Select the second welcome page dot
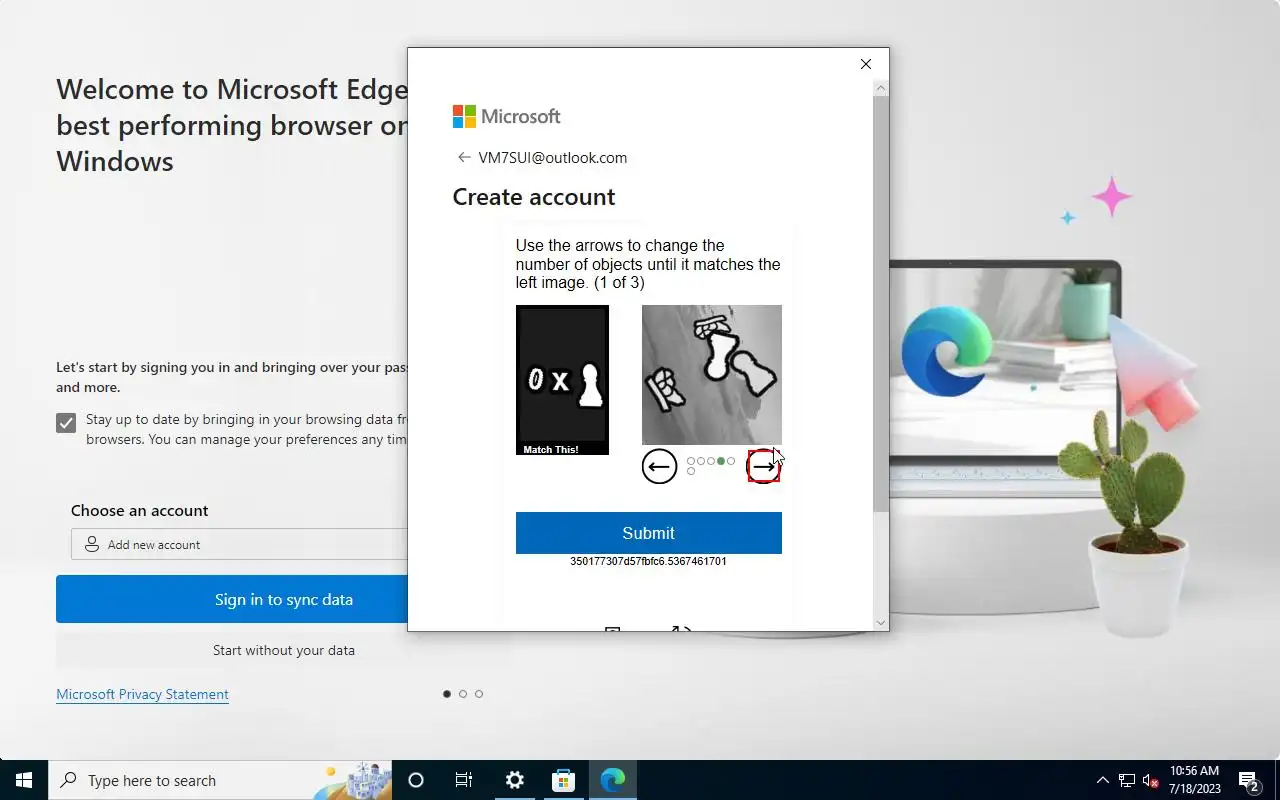The width and height of the screenshot is (1280, 800). (x=463, y=694)
